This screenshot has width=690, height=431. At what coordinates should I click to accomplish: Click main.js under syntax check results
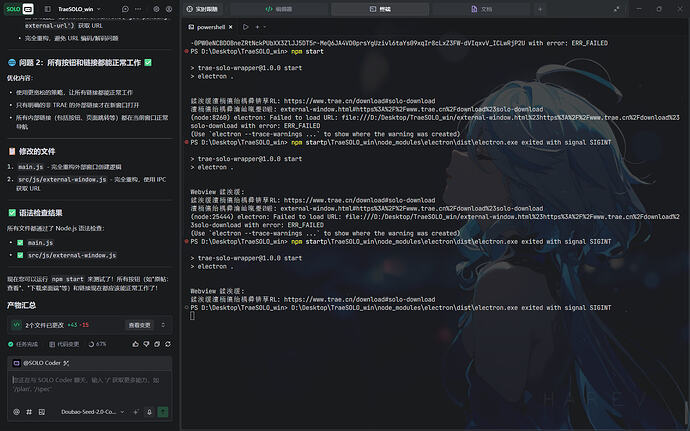tap(40, 243)
